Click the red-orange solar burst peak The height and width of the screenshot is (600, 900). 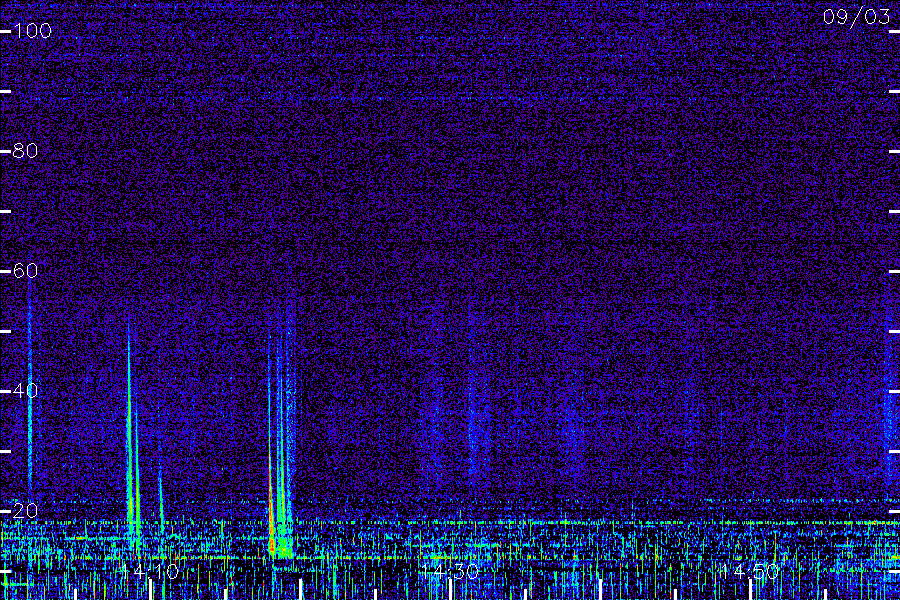(x=271, y=505)
